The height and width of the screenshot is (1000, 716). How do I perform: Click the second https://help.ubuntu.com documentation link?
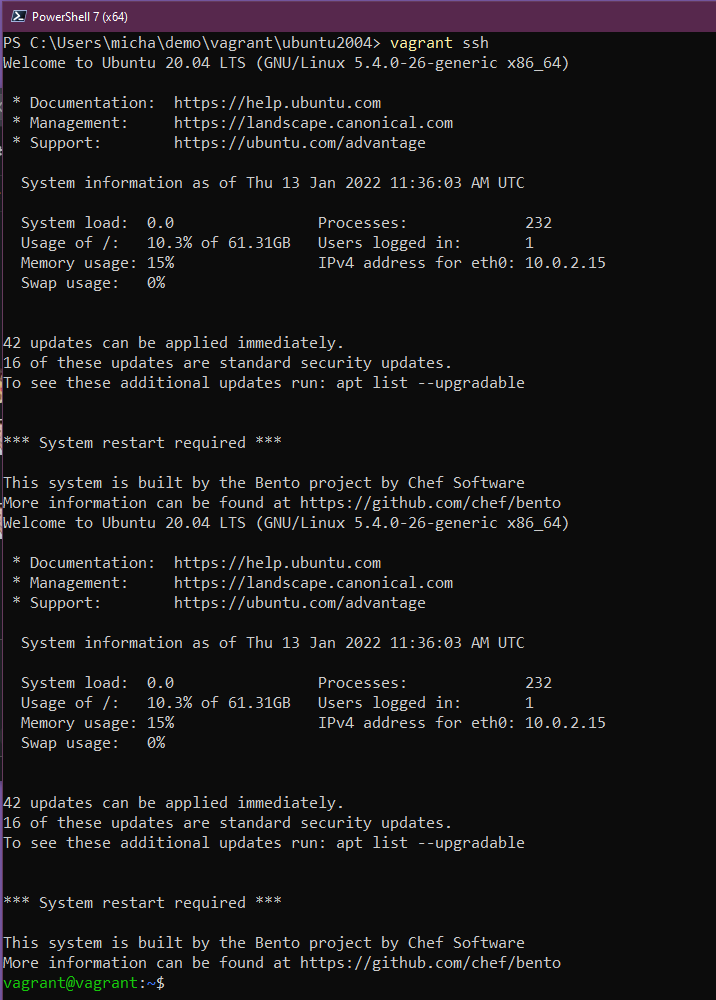click(277, 562)
